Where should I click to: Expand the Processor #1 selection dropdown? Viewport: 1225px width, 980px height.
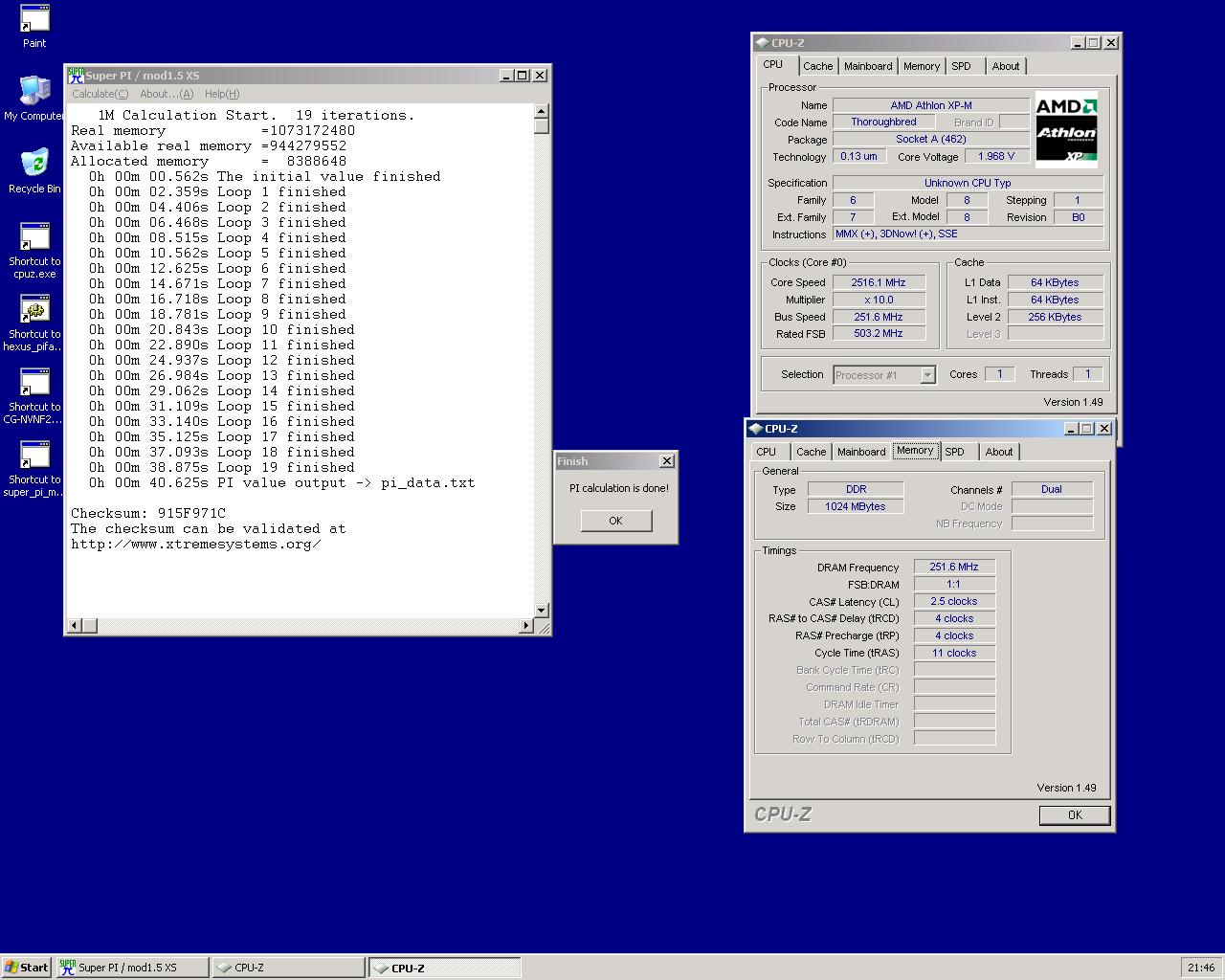tap(927, 375)
